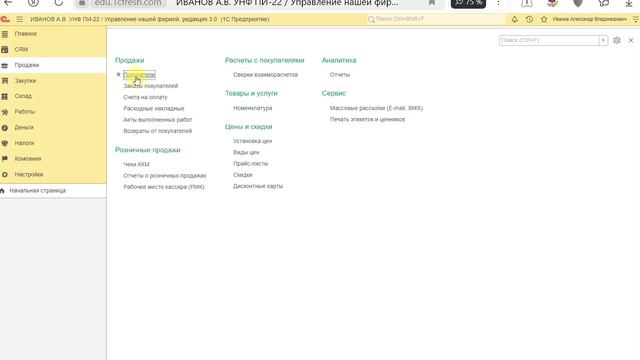Open Массовые рассылки (E-mail, SMS)
640x360 pixels.
(x=376, y=108)
